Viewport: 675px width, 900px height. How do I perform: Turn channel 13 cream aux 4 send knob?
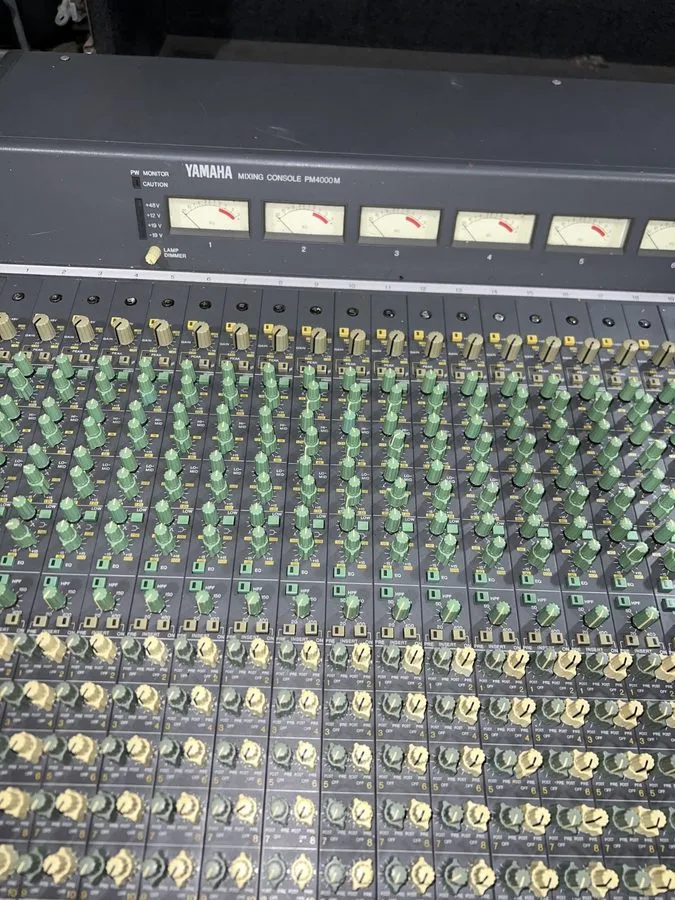coord(522,712)
